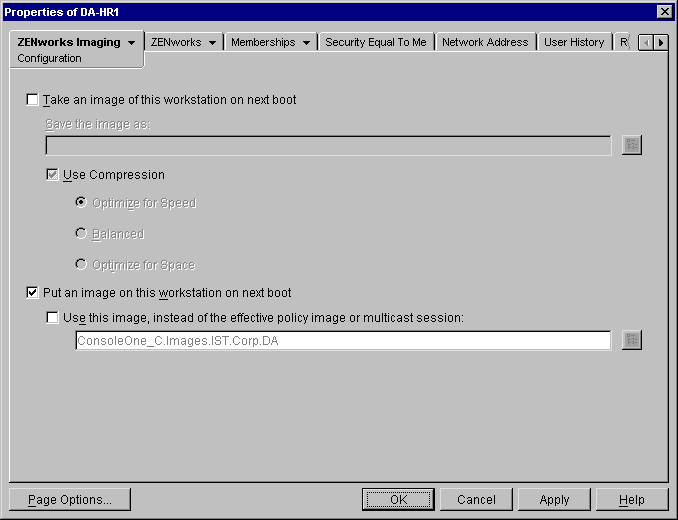Check Use this image instead of effective policy image
The image size is (678, 520).
coord(52,318)
